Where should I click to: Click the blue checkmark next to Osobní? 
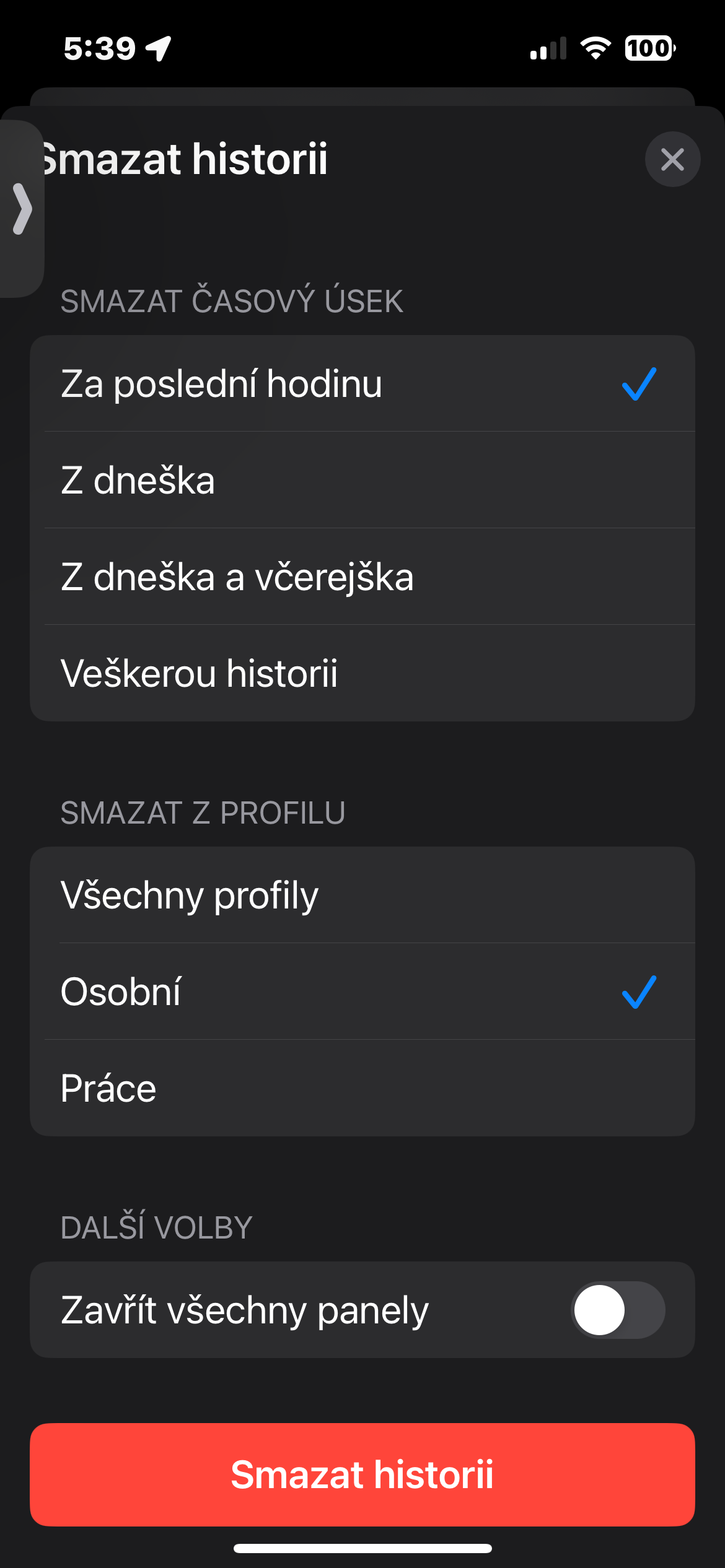tap(639, 991)
